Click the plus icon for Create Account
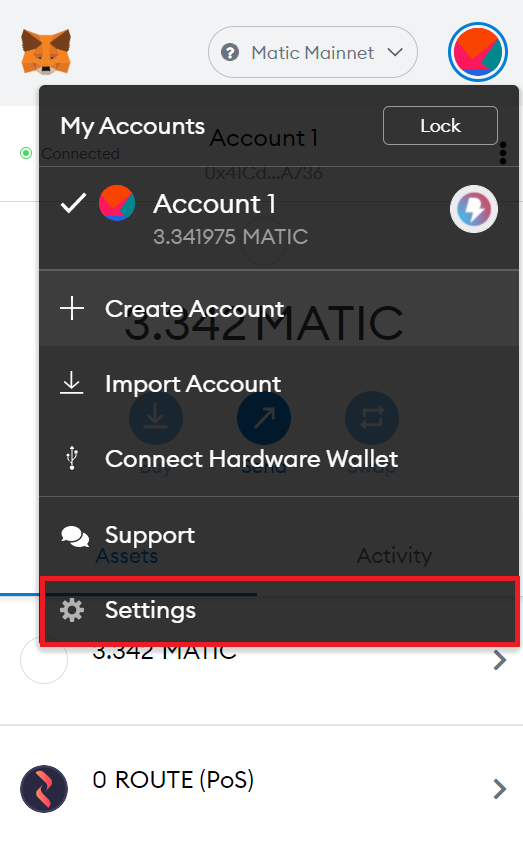 [72, 309]
